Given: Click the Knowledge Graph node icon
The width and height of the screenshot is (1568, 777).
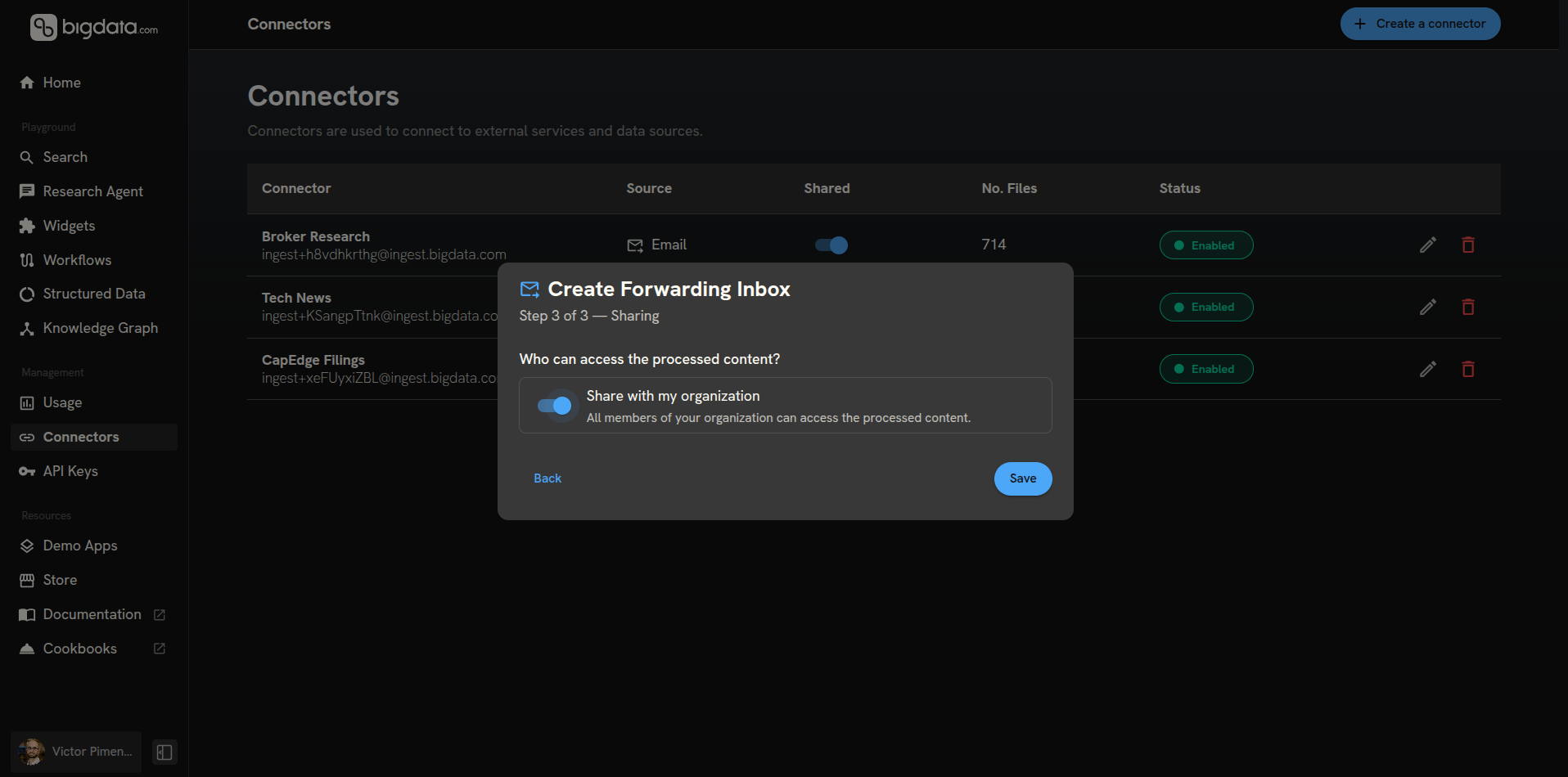Looking at the screenshot, I should tap(27, 328).
